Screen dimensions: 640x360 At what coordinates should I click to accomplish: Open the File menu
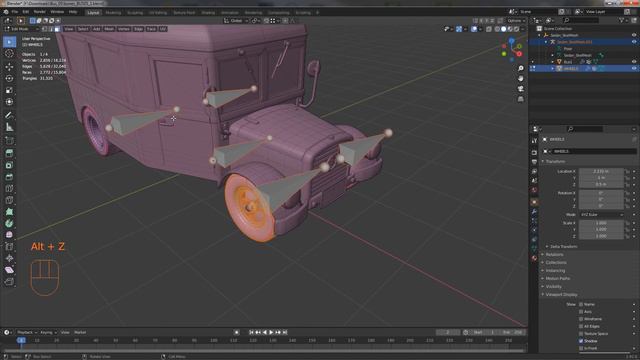pyautogui.click(x=15, y=12)
